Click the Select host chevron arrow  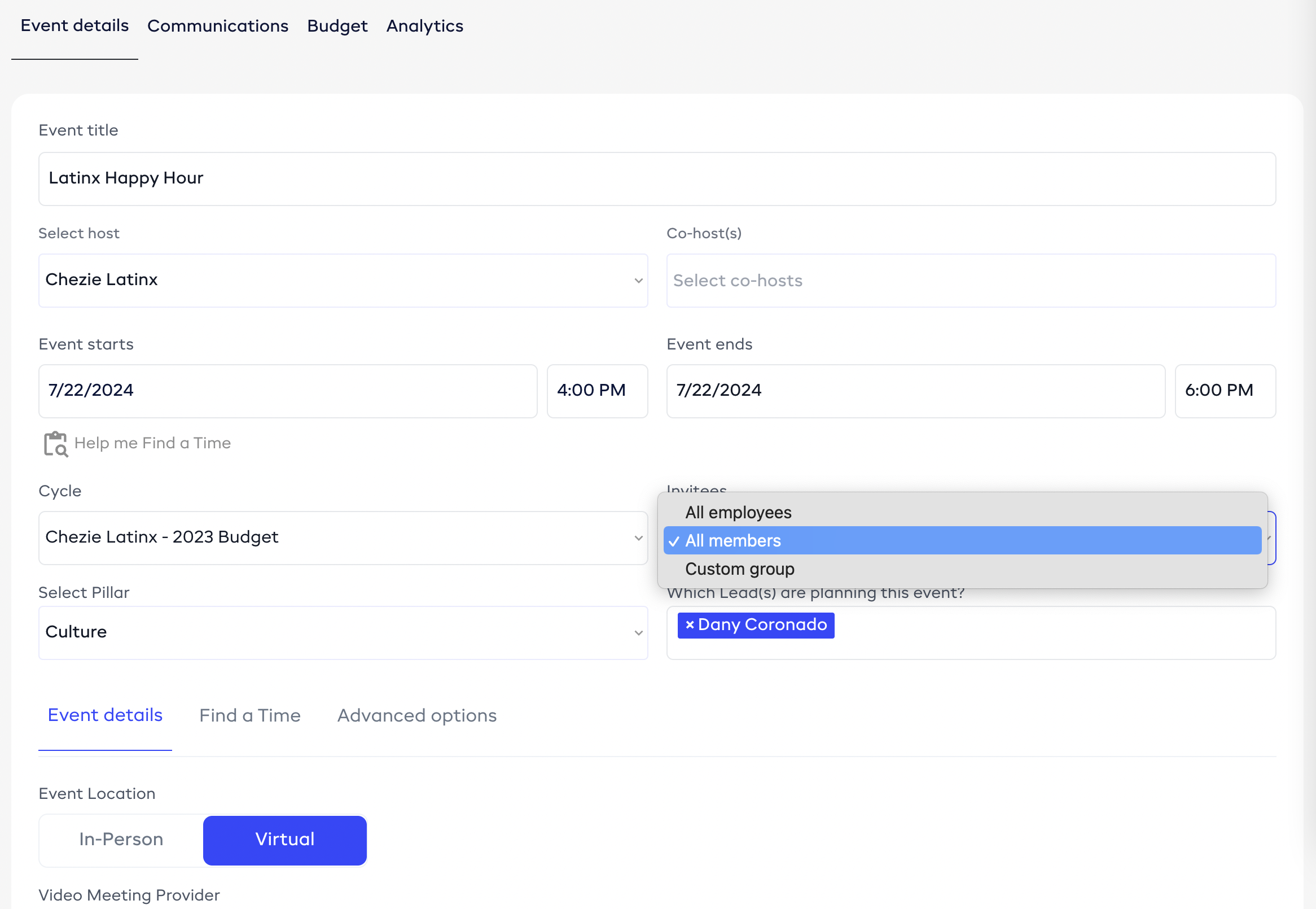638,281
